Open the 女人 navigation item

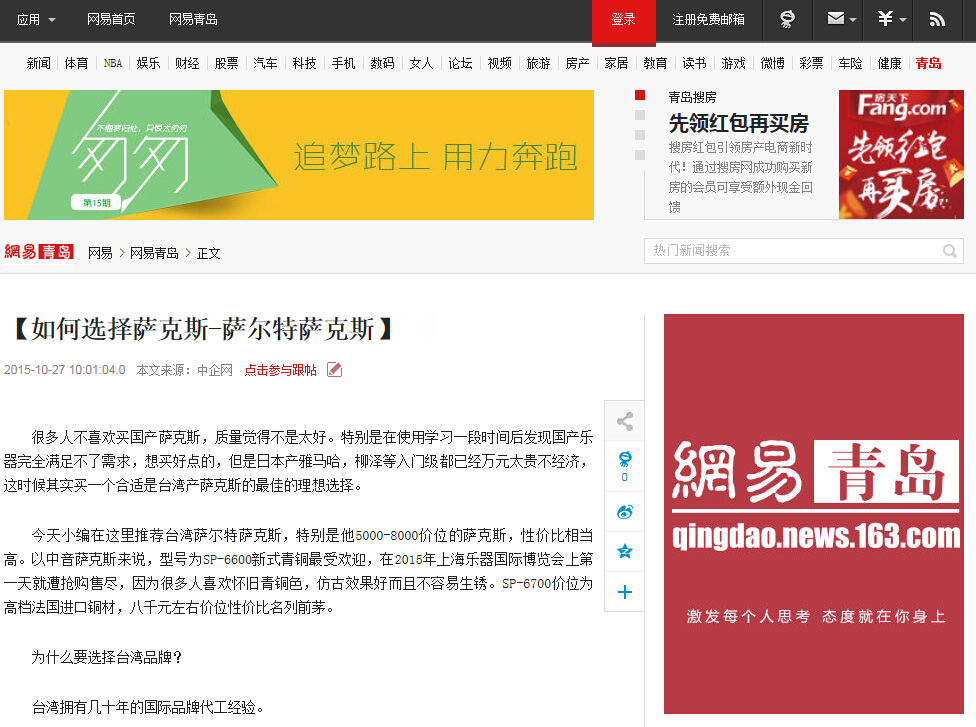click(x=421, y=63)
